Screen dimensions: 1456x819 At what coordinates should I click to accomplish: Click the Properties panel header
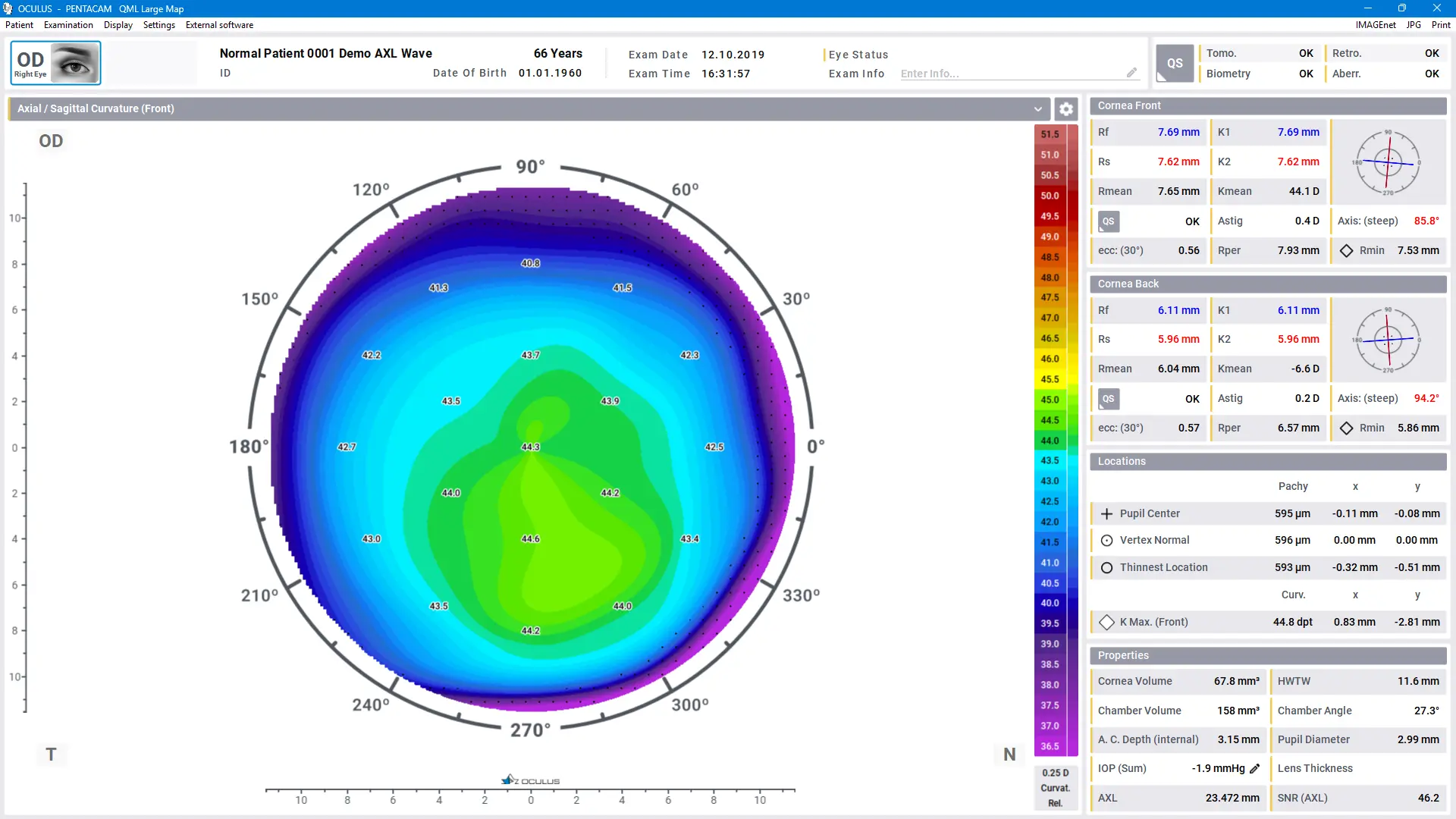pyautogui.click(x=1268, y=656)
